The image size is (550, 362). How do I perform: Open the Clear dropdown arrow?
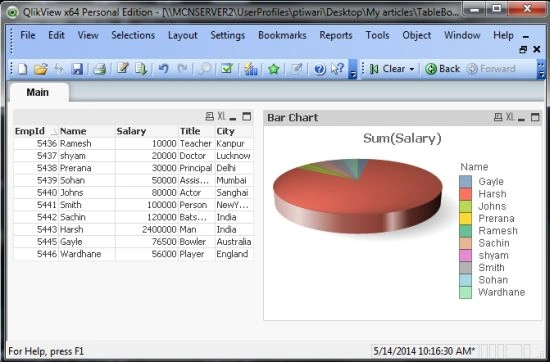[412, 69]
